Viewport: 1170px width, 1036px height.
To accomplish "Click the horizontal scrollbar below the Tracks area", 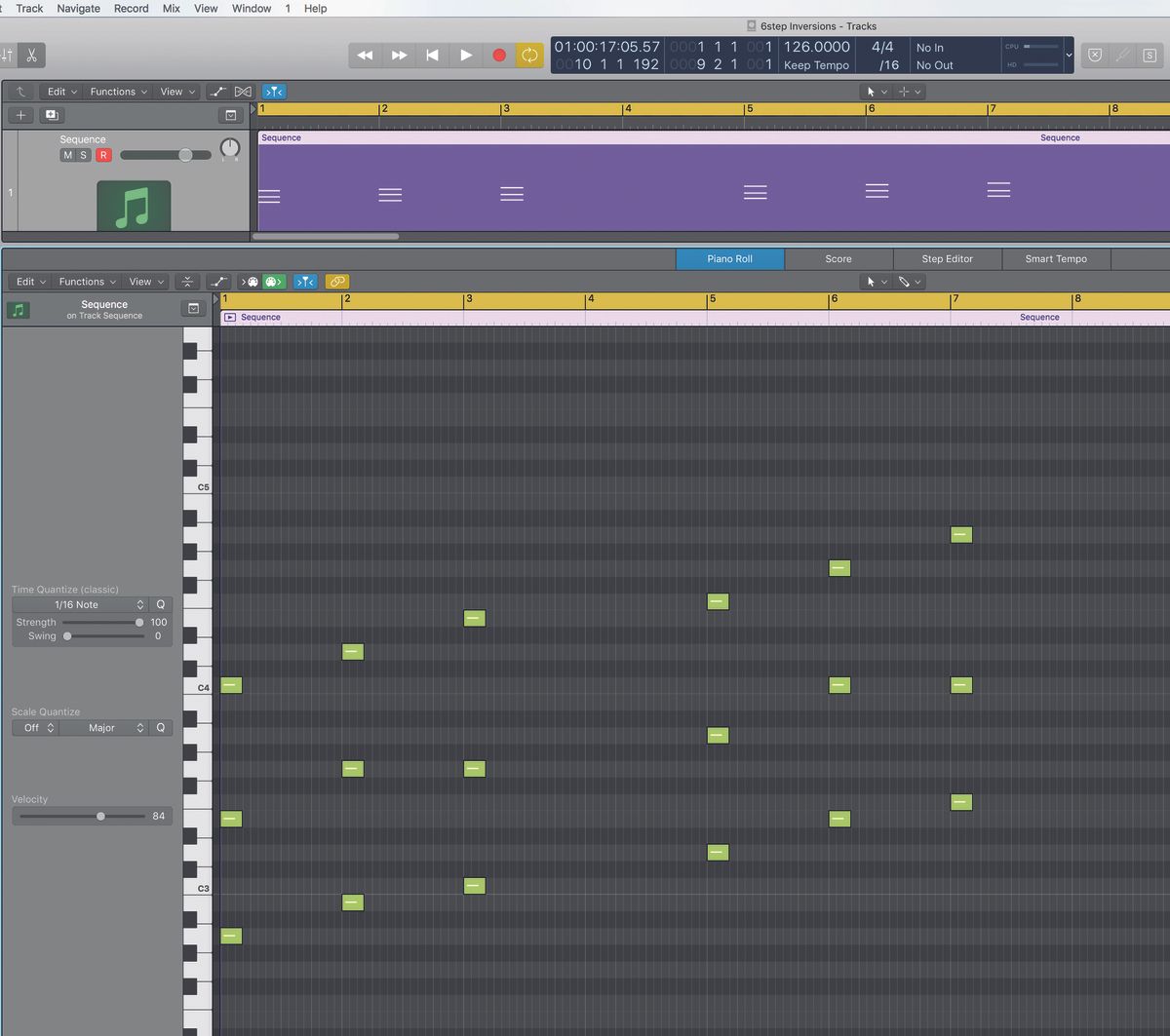I will pyautogui.click(x=327, y=236).
